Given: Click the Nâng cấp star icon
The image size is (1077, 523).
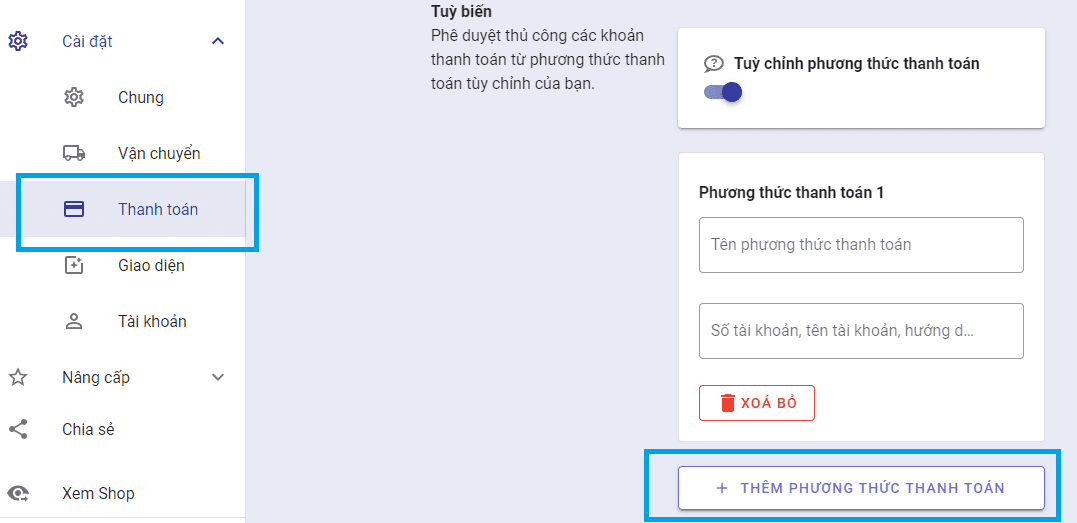Looking at the screenshot, I should [x=18, y=378].
